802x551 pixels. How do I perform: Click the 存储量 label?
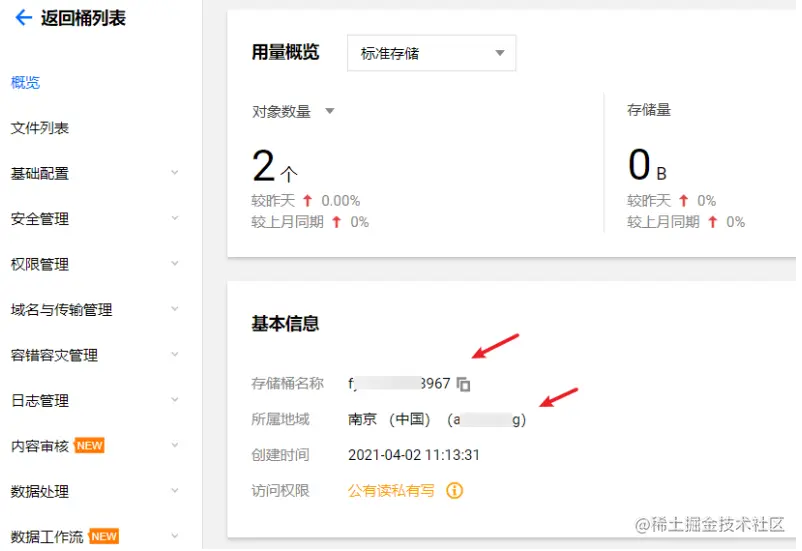(649, 110)
